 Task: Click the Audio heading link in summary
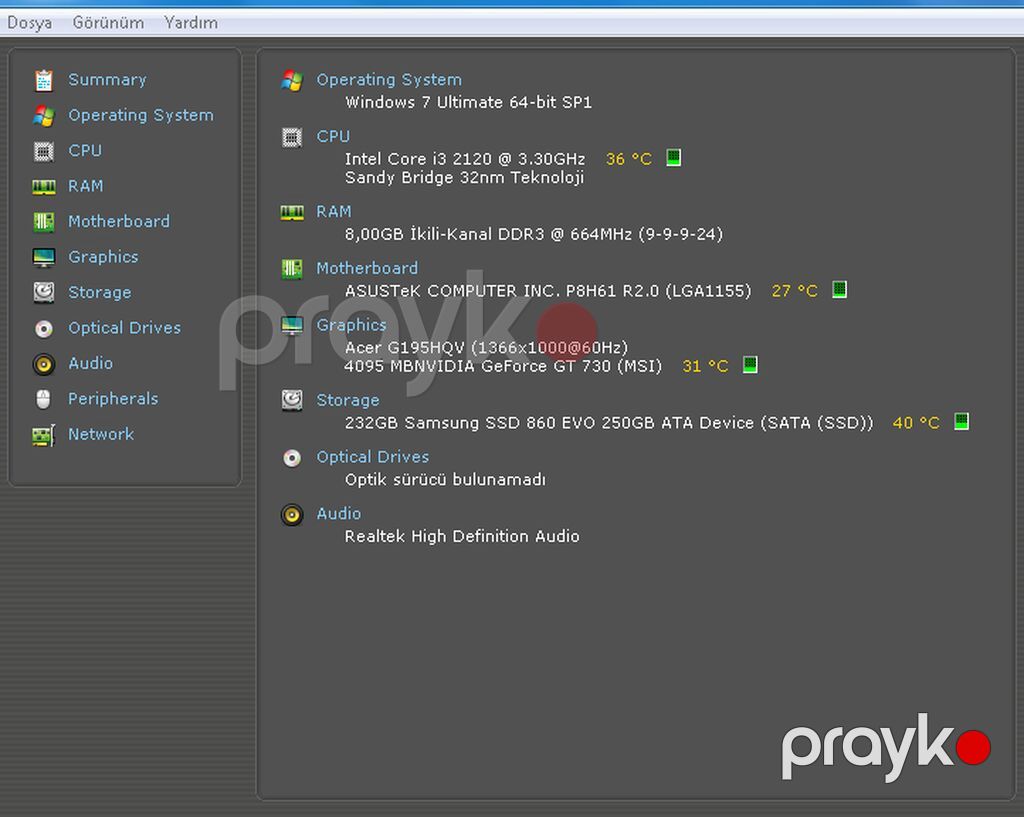pyautogui.click(x=338, y=514)
